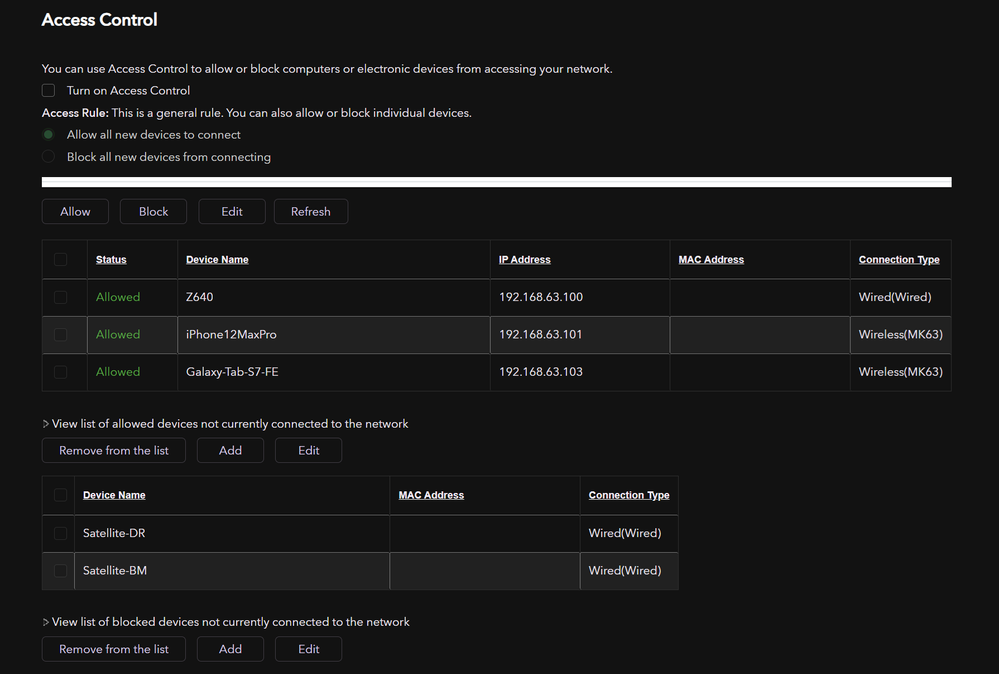Click MAC Address header in the Satellite table

pos(431,495)
